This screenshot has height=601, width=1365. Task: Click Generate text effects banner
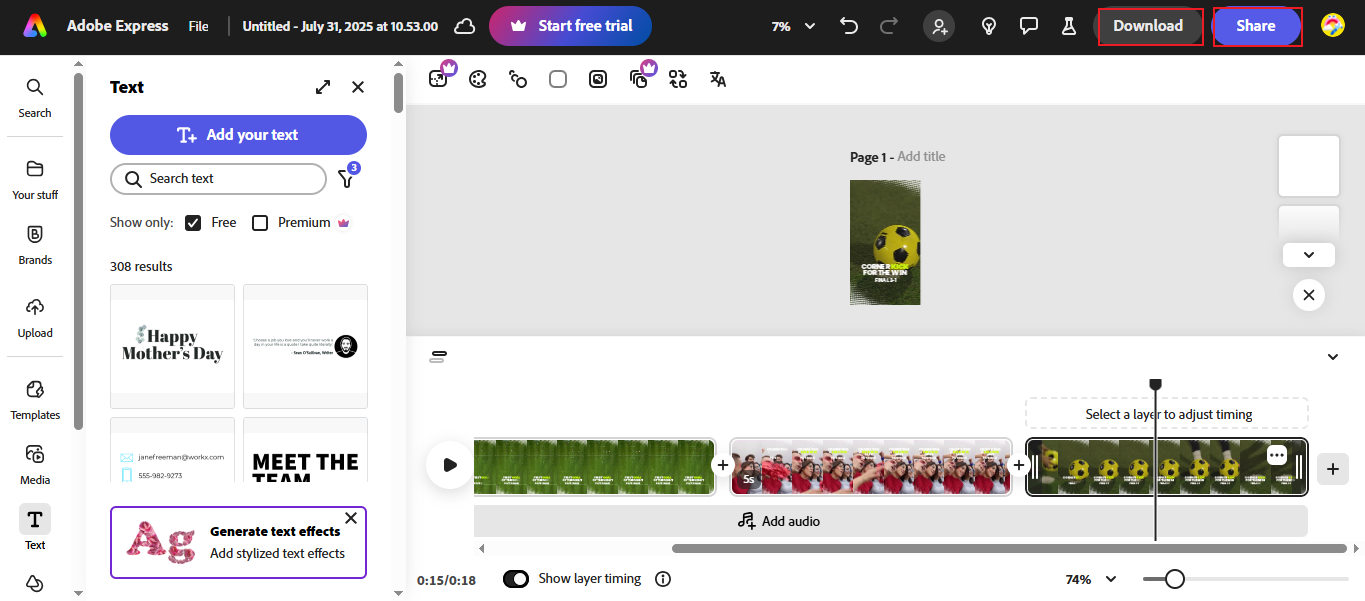pyautogui.click(x=238, y=542)
